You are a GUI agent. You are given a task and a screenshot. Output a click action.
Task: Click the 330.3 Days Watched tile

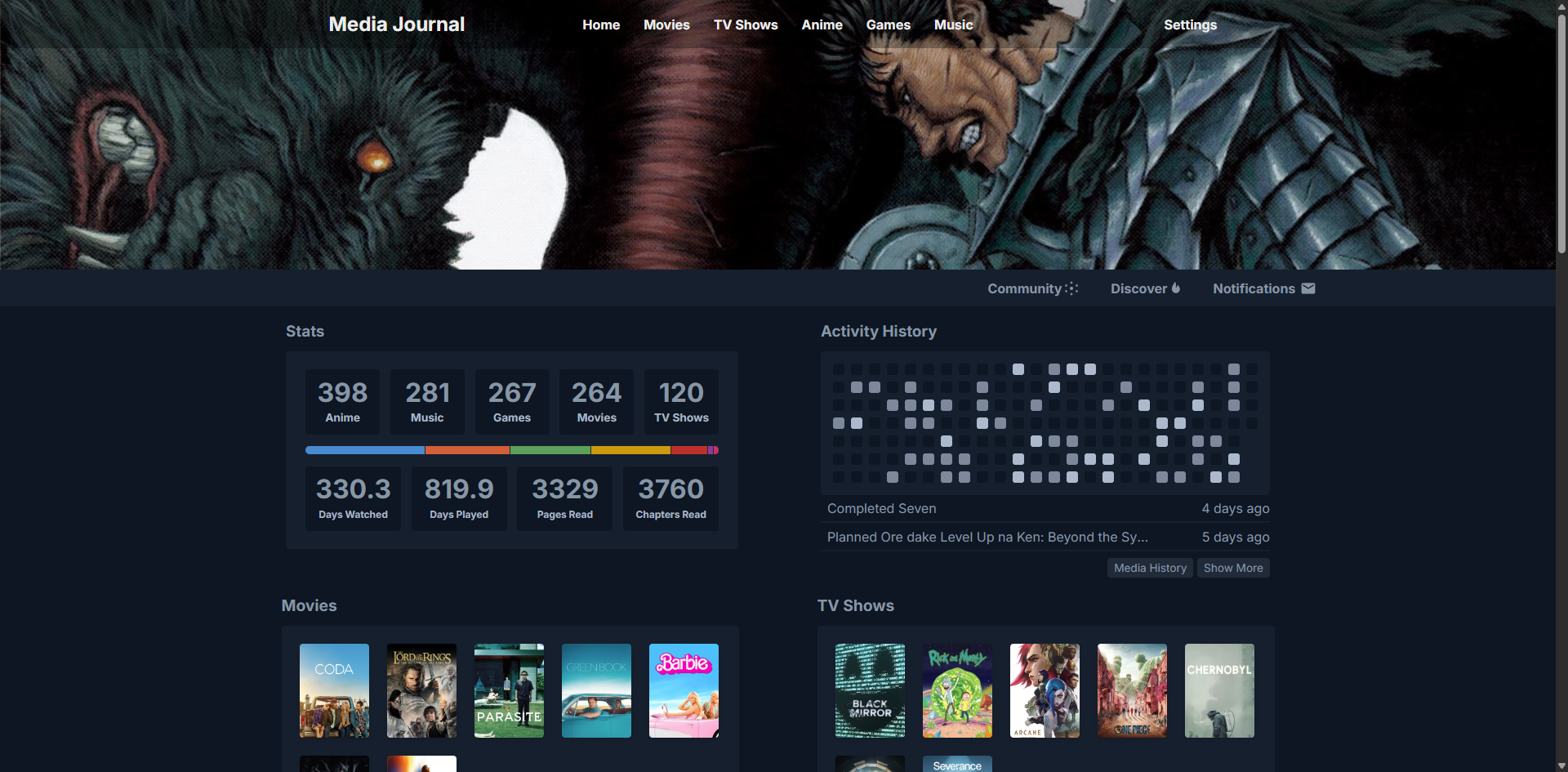click(x=353, y=498)
